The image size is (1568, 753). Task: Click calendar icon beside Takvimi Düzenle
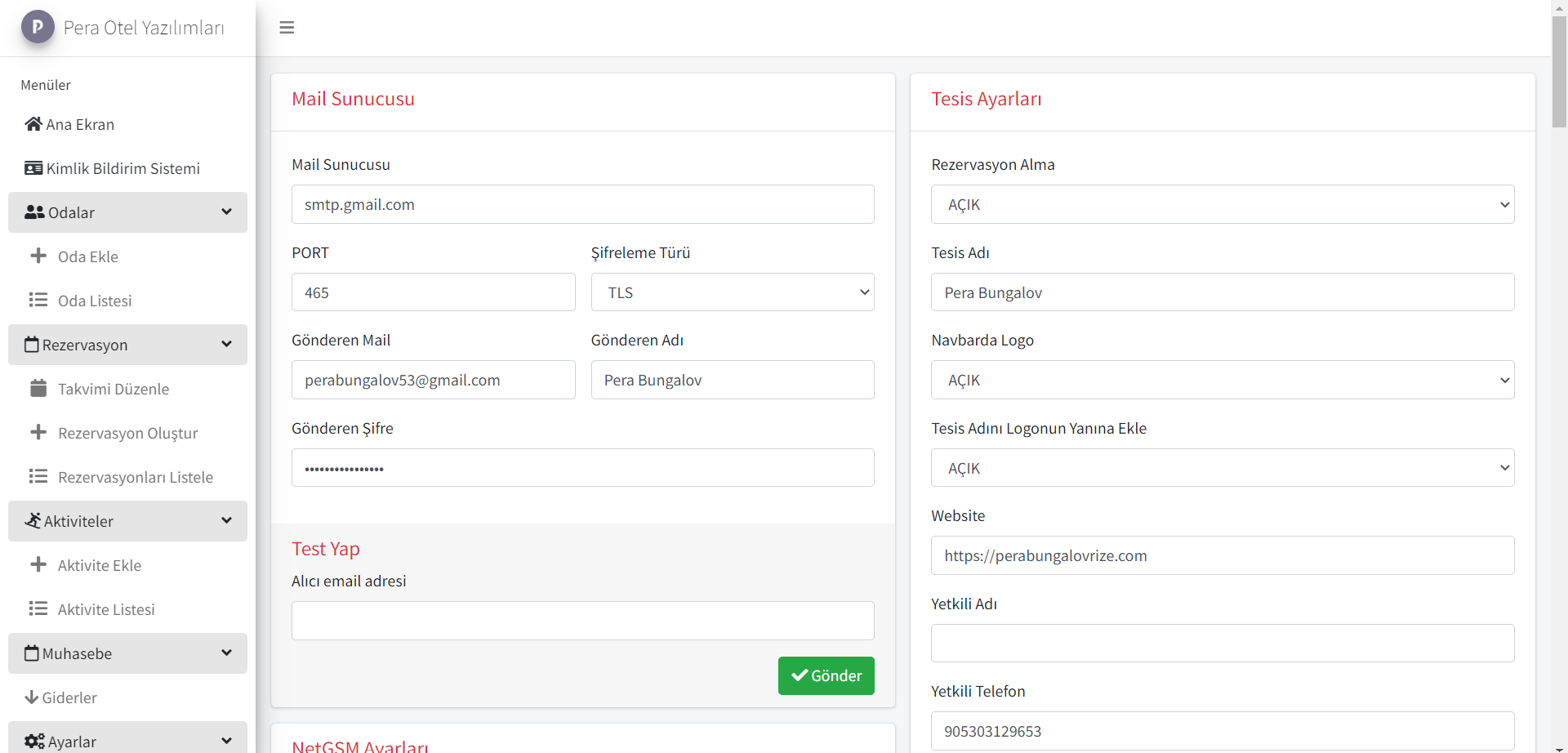[38, 389]
